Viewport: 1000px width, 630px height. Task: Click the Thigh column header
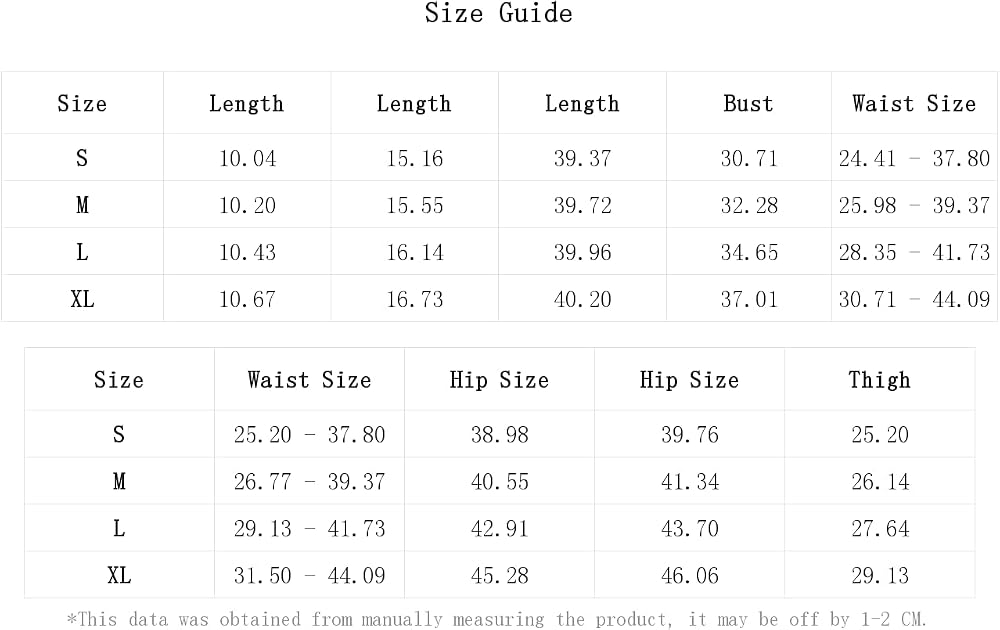coord(879,380)
